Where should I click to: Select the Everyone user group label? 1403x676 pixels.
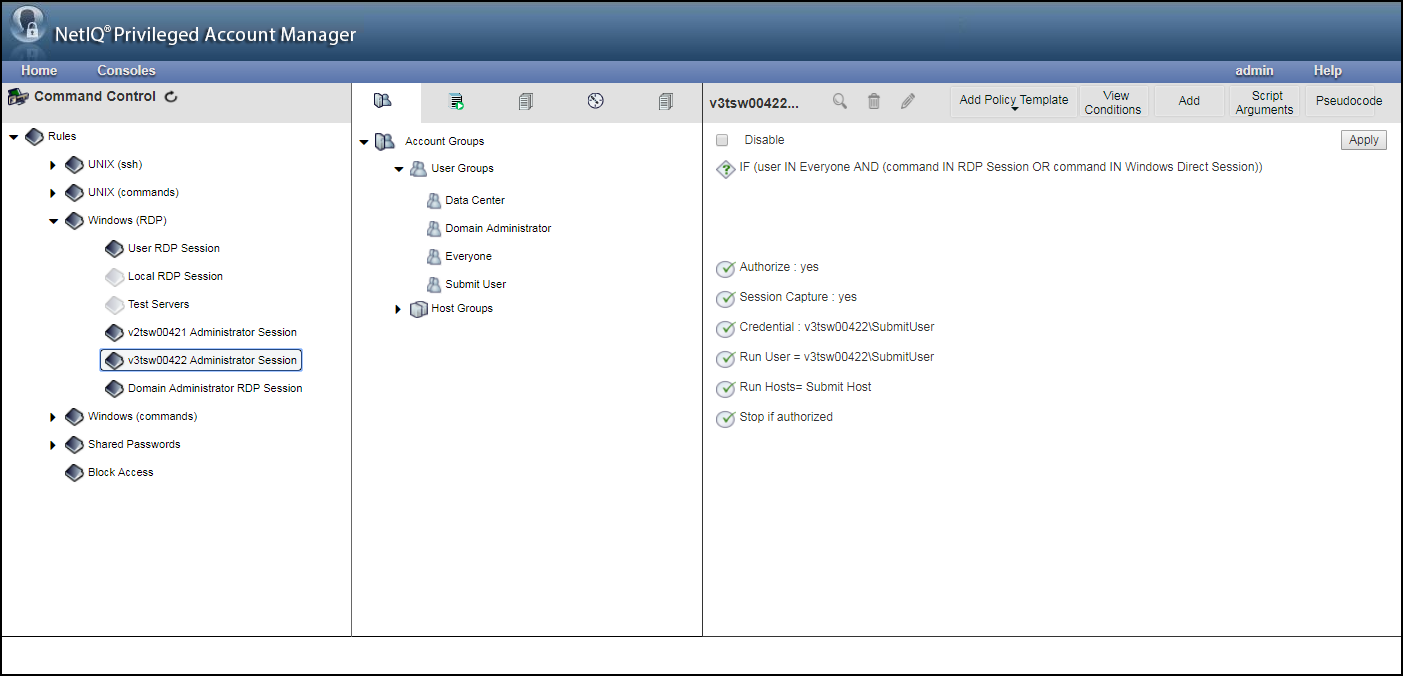click(x=468, y=257)
